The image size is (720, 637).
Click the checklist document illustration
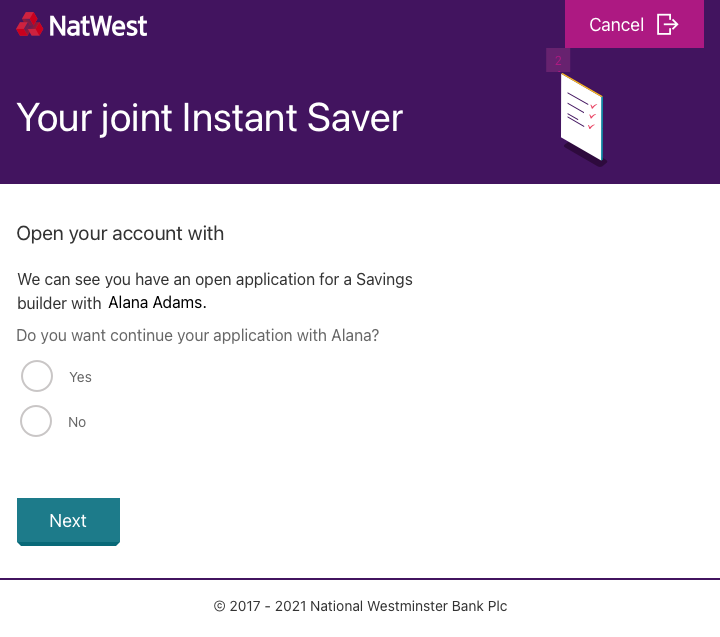(x=583, y=119)
